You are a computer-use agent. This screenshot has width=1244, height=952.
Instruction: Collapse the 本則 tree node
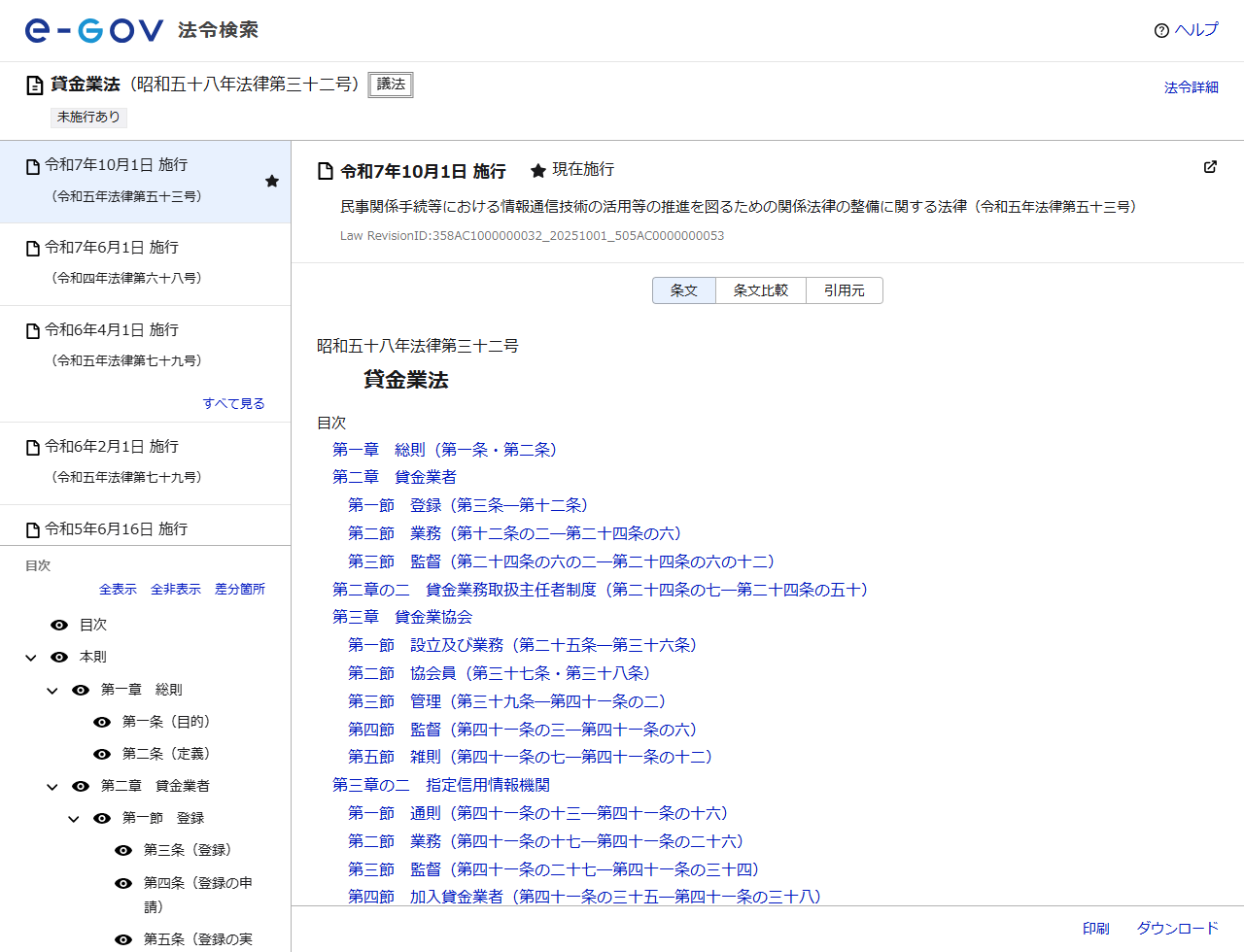[31, 659]
